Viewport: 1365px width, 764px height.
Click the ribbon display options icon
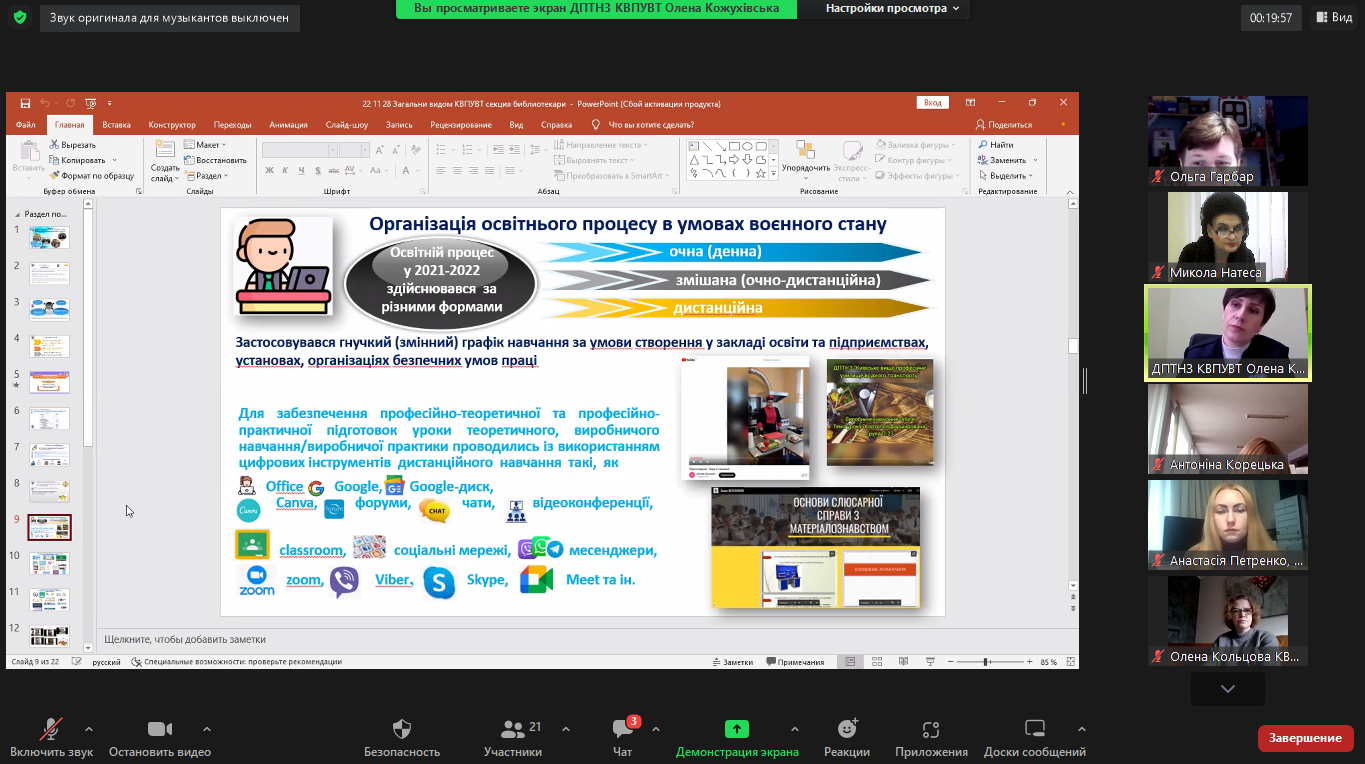970,103
